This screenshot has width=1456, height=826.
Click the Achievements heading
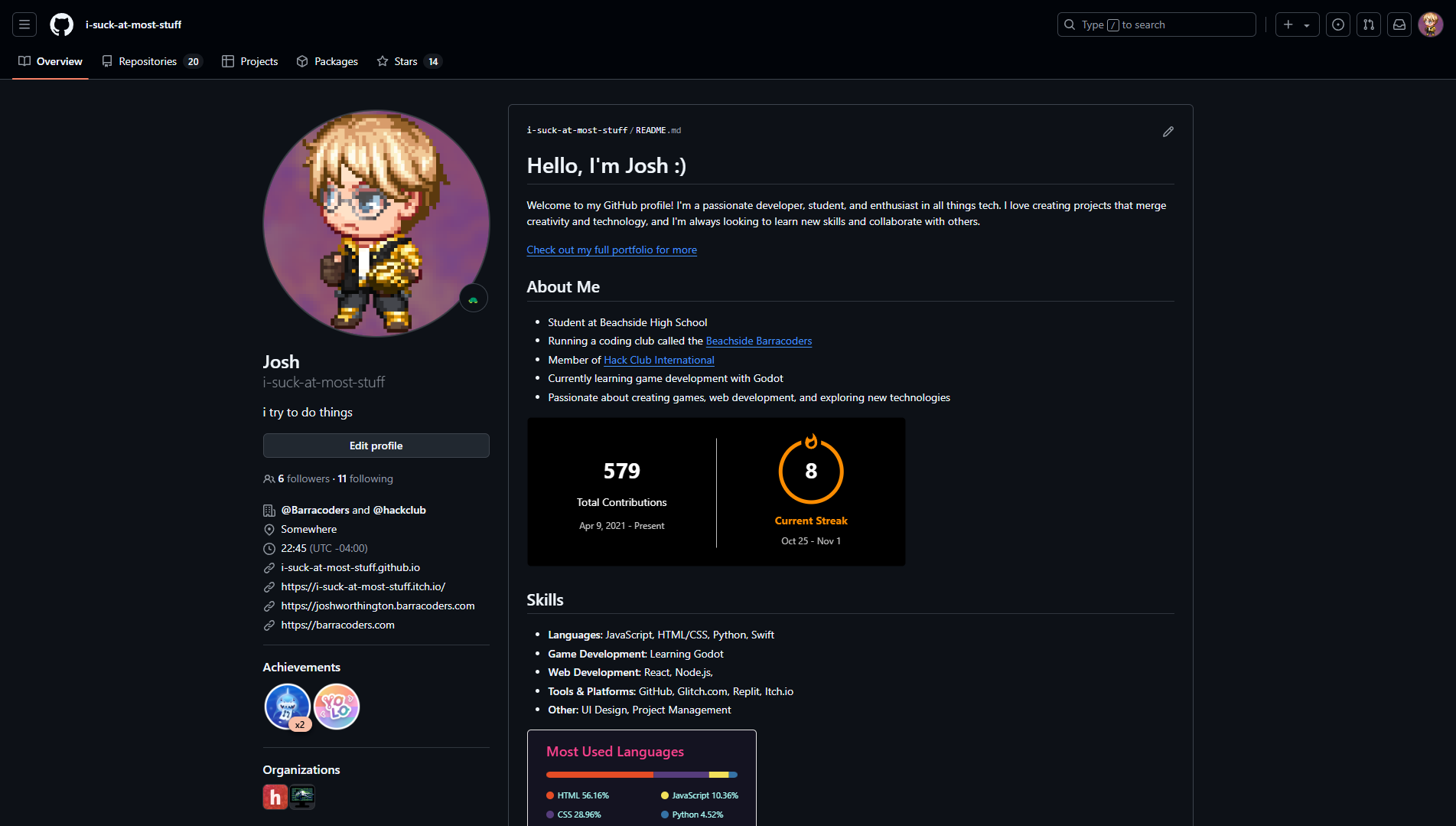301,667
